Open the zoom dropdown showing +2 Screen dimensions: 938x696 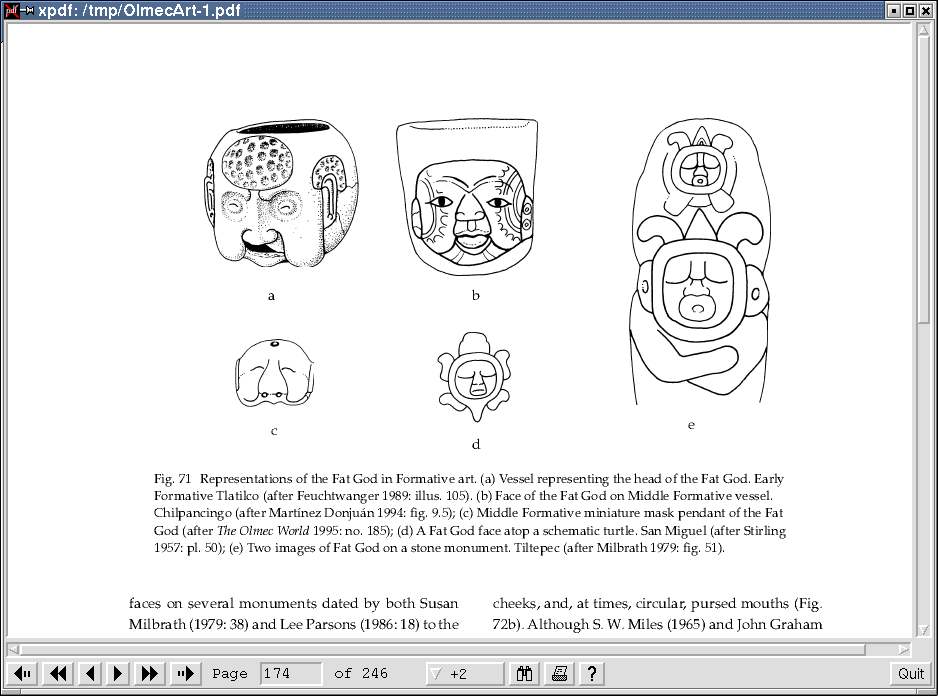(465, 674)
